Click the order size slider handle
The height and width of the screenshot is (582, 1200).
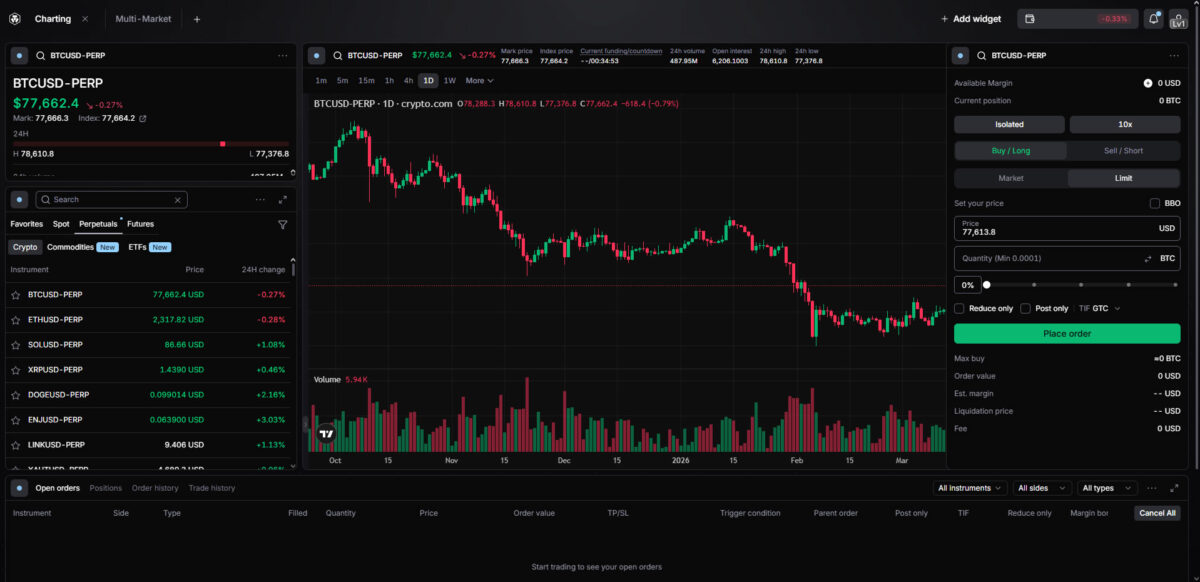[986, 285]
